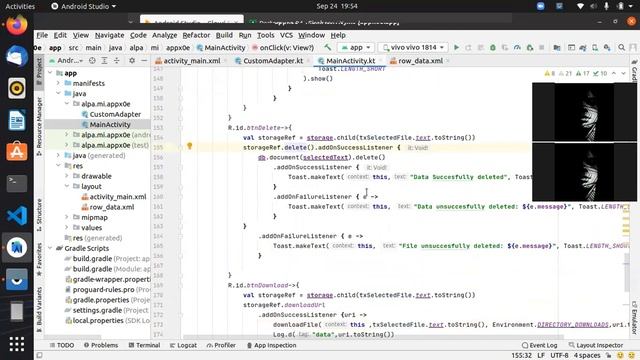Open Visual Studio Code from the dock
Image resolution: width=640 pixels, height=360 pixels.
tap(17, 216)
